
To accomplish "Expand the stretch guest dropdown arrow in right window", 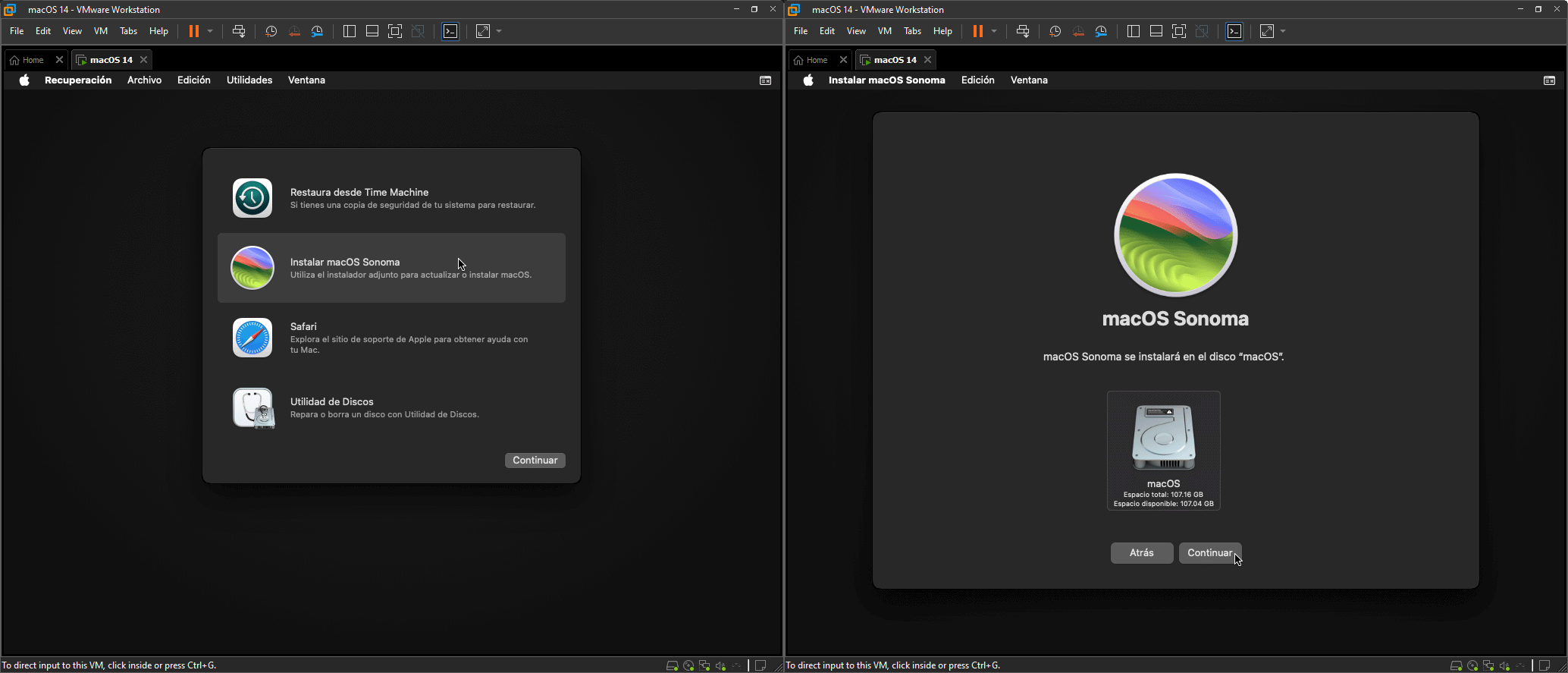I will pos(1283,31).
